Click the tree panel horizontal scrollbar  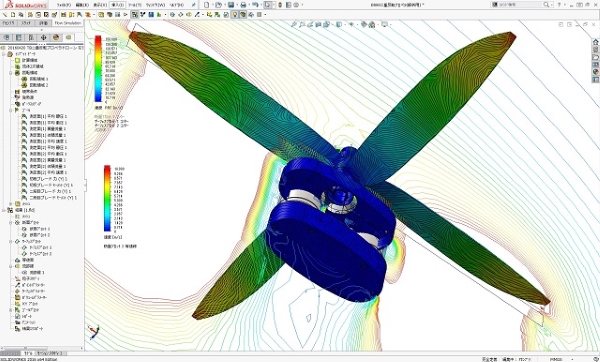point(42,349)
